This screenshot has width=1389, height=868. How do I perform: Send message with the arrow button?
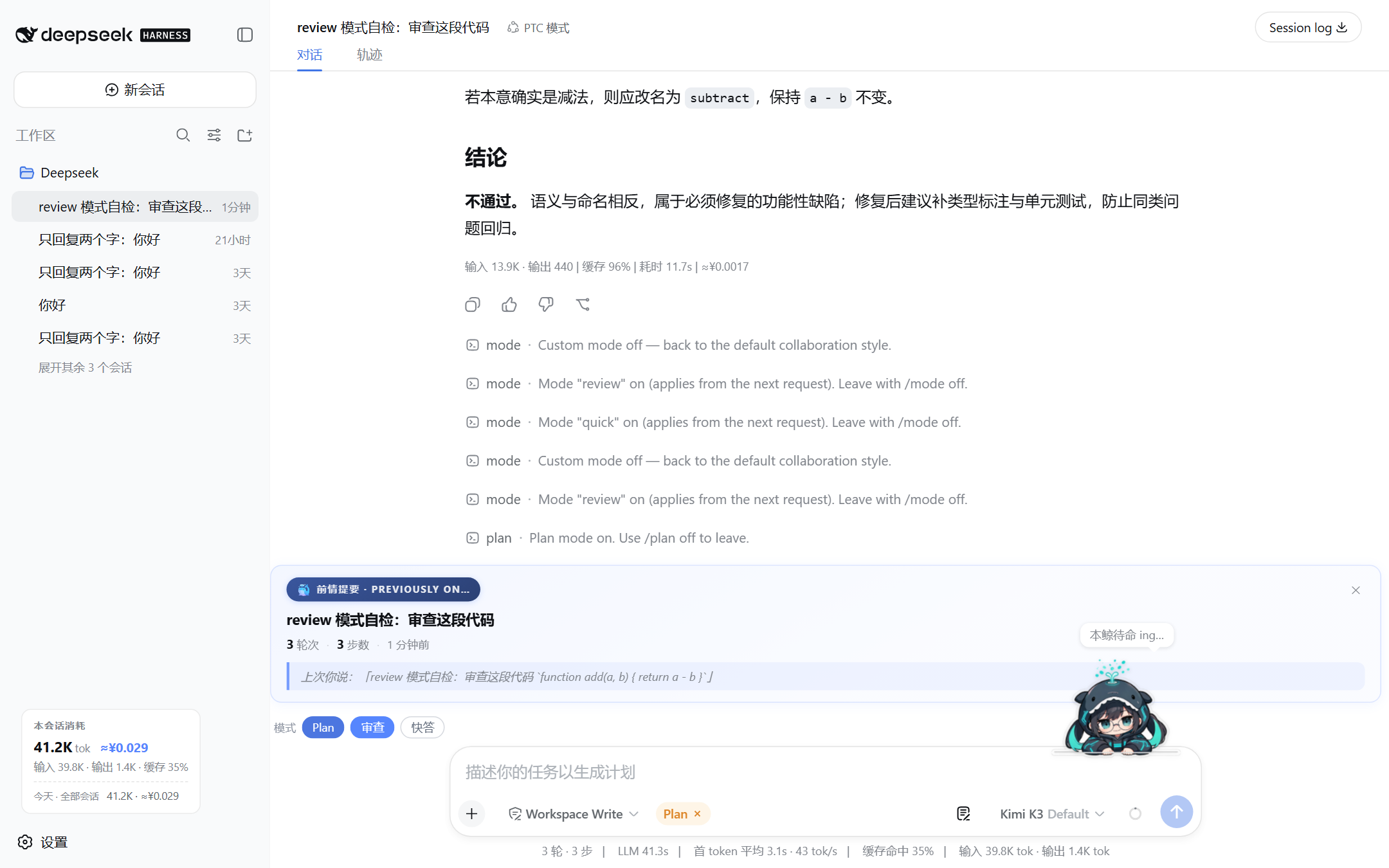(1176, 812)
